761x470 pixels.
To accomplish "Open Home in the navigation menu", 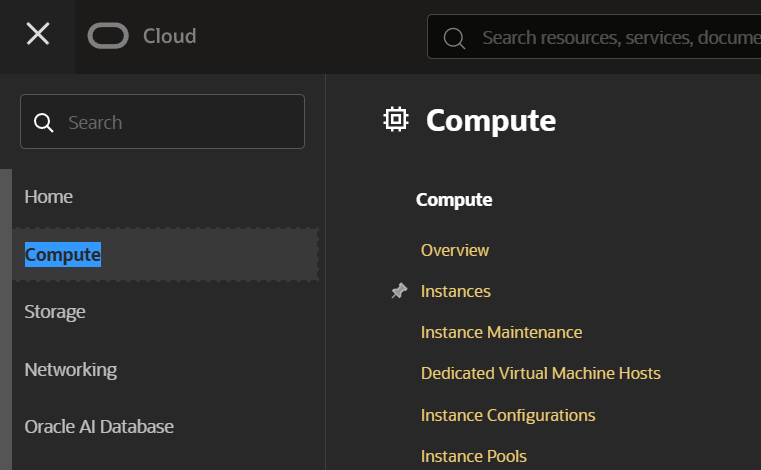I will (x=49, y=197).
